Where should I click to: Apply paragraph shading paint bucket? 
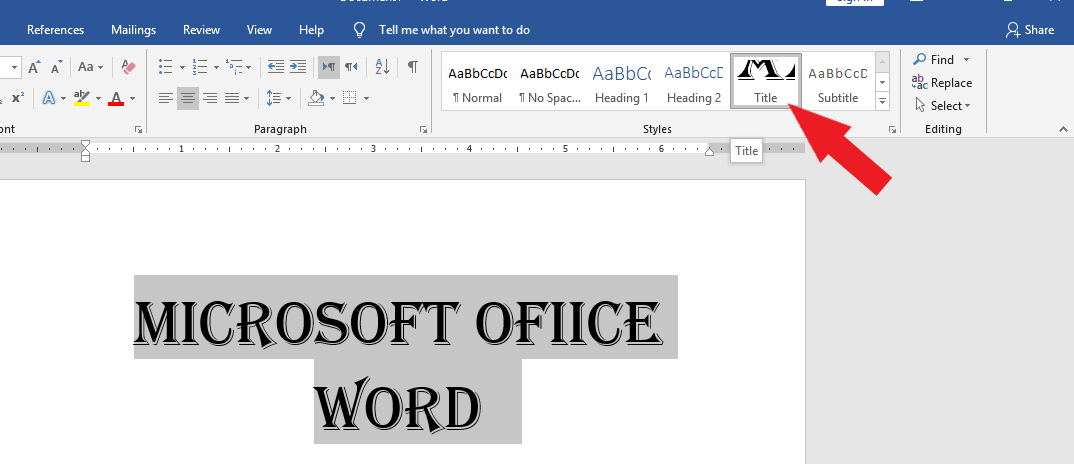point(316,99)
